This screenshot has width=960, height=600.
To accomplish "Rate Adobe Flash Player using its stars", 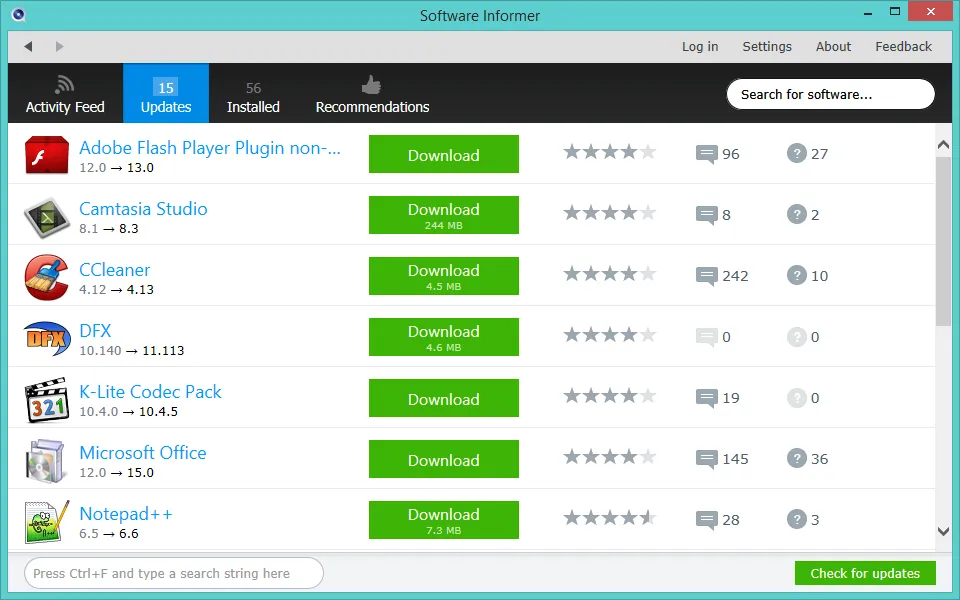I will pos(610,152).
